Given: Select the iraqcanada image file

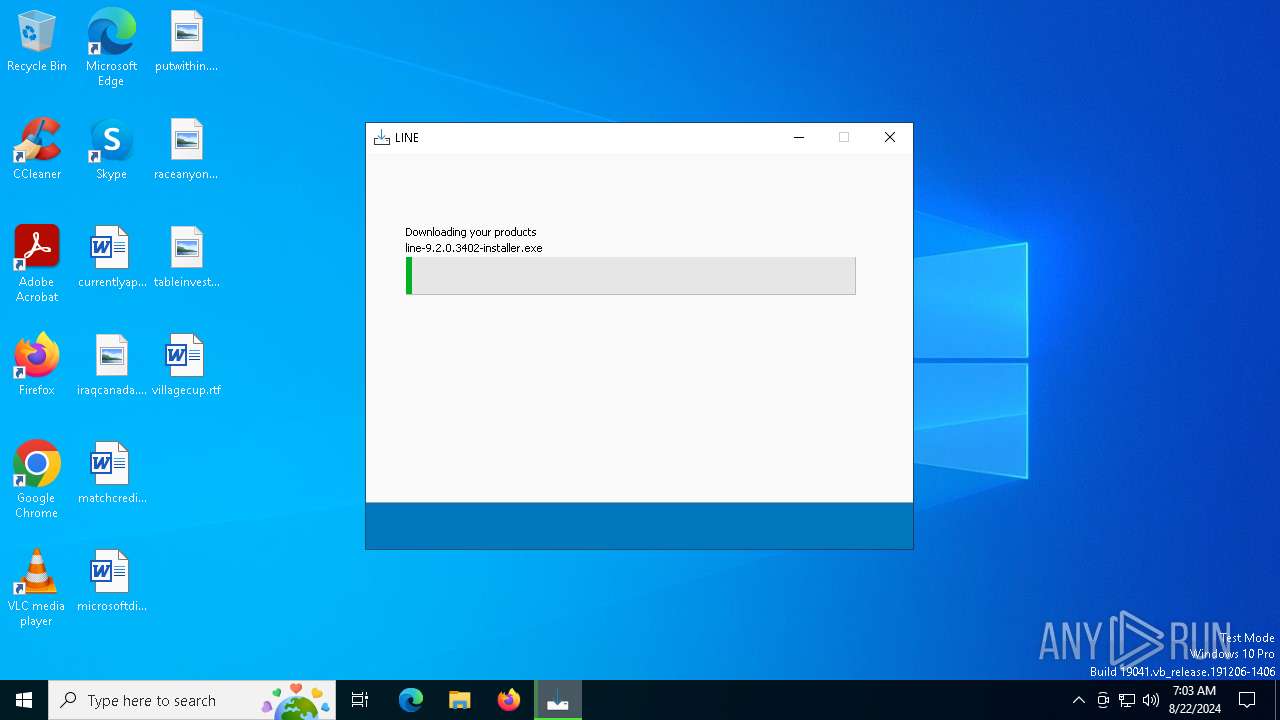Looking at the screenshot, I should (x=111, y=366).
